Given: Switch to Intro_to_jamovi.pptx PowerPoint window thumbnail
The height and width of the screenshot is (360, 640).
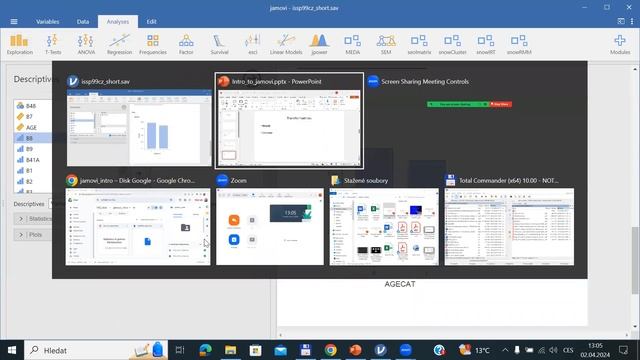Looking at the screenshot, I should tap(289, 128).
